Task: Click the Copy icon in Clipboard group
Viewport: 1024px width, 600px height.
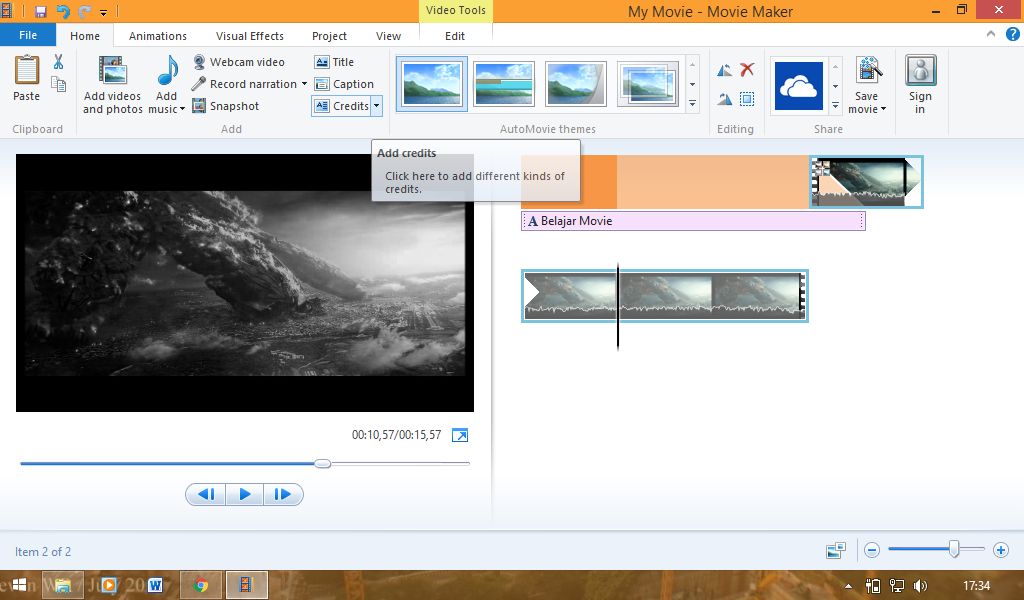Action: point(59,84)
